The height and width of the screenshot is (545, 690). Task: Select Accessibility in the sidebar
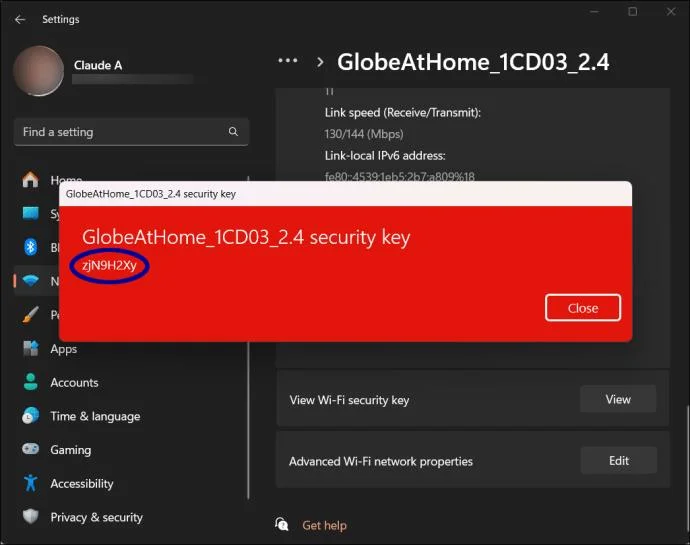click(x=82, y=483)
